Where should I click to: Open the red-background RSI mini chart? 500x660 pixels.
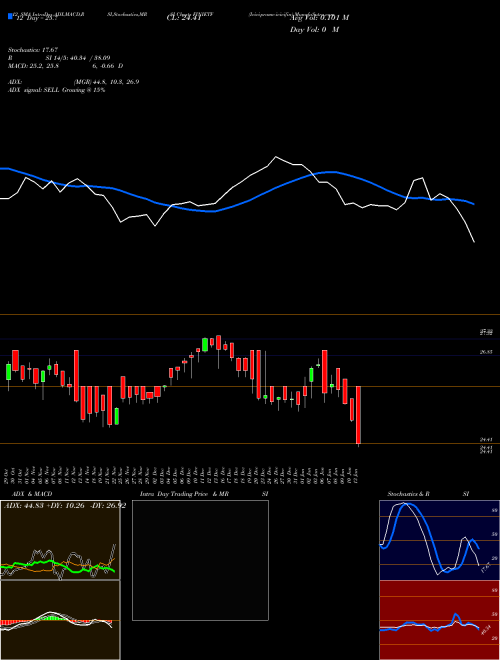tap(439, 620)
